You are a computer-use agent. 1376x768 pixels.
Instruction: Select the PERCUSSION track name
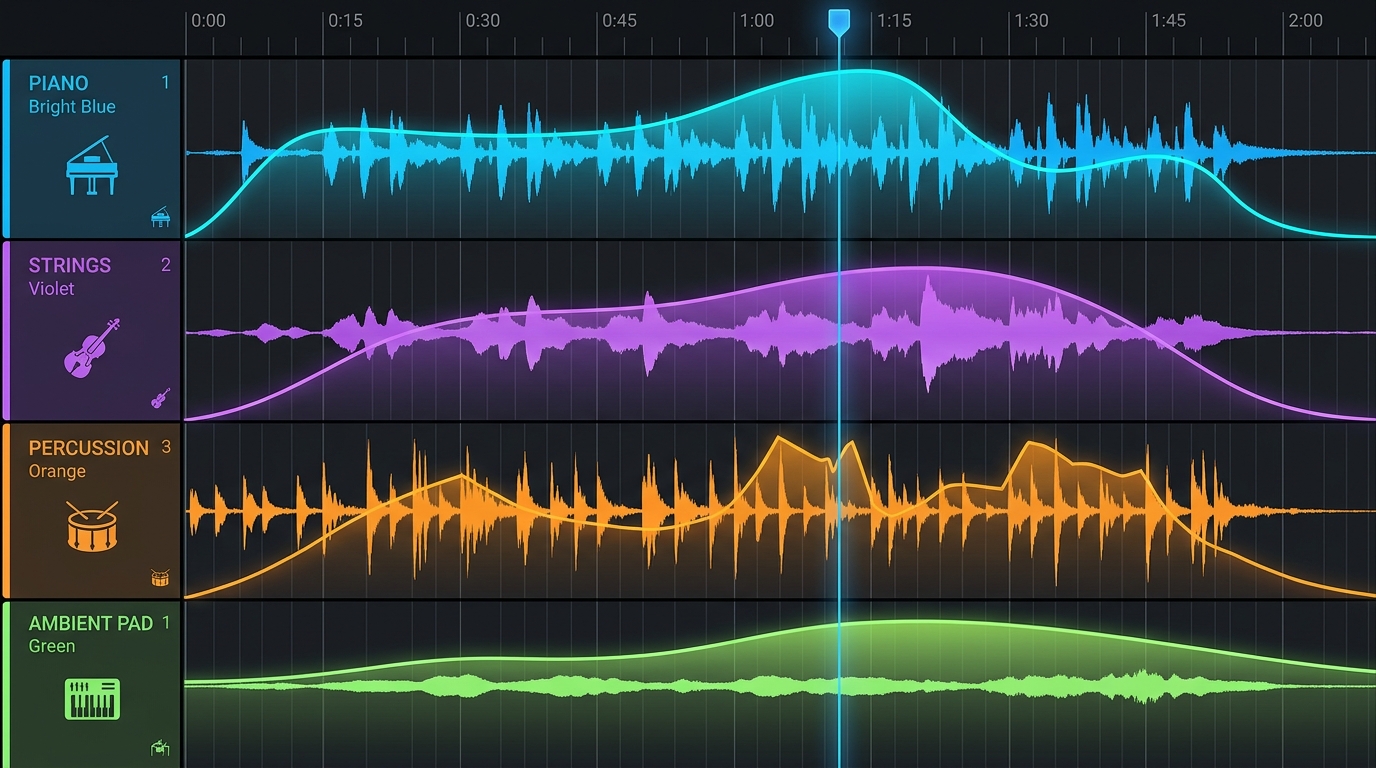88,448
